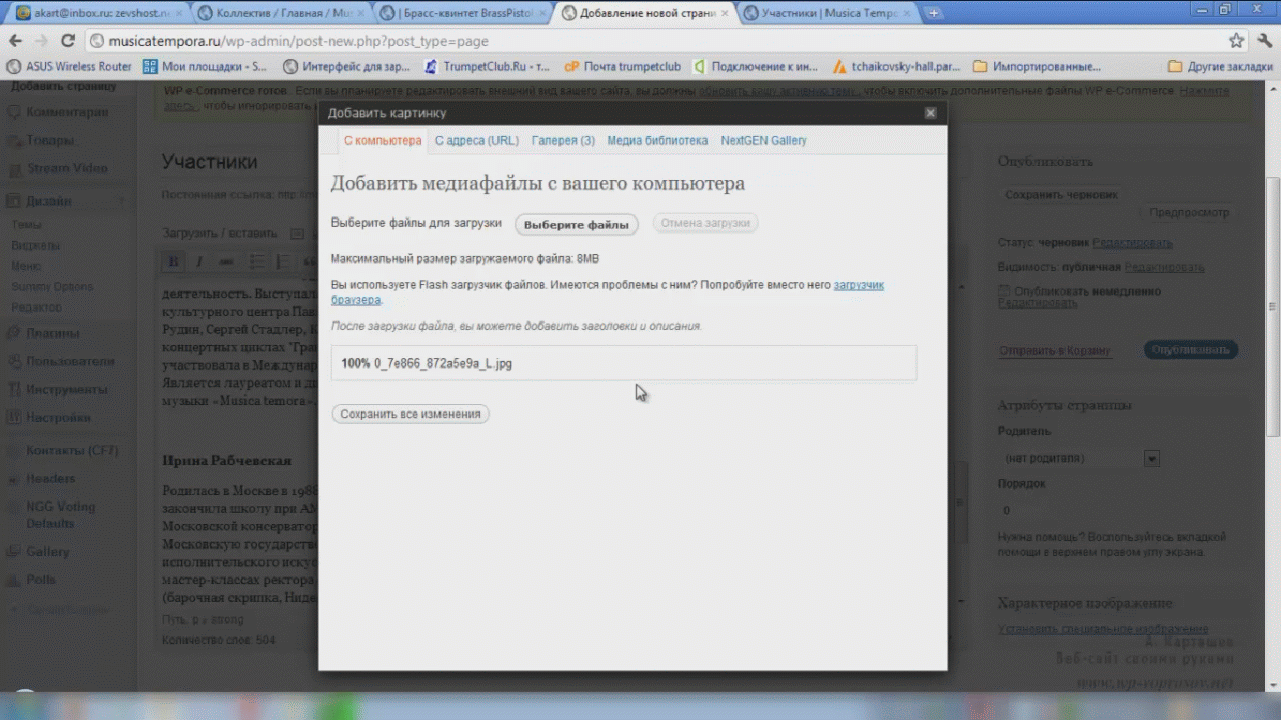
Task: Open the 'Контакты (CF7)' sidebar menu
Action: tap(72, 450)
